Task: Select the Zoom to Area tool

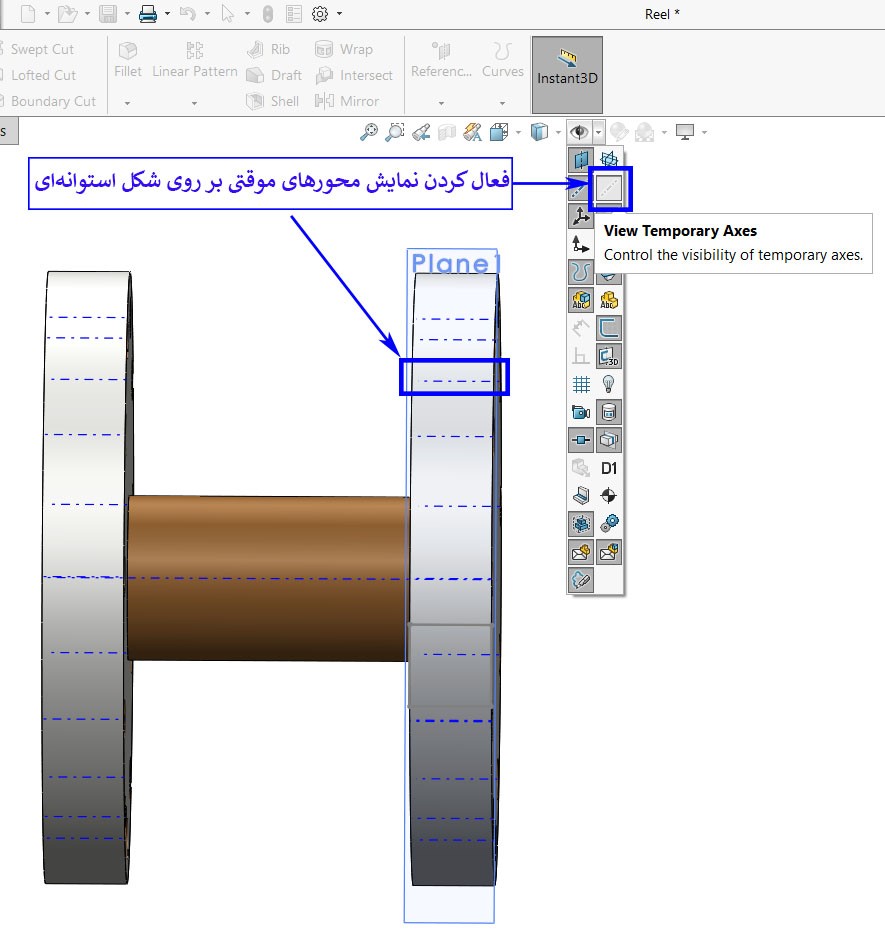Action: tap(394, 131)
